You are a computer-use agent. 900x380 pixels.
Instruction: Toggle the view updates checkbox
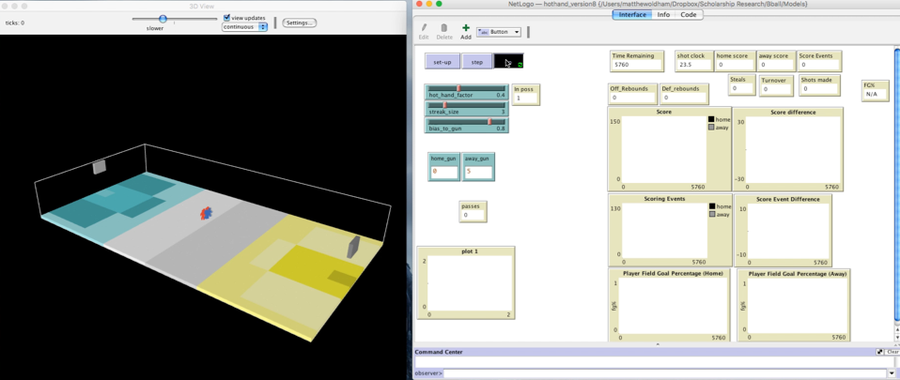click(x=227, y=18)
